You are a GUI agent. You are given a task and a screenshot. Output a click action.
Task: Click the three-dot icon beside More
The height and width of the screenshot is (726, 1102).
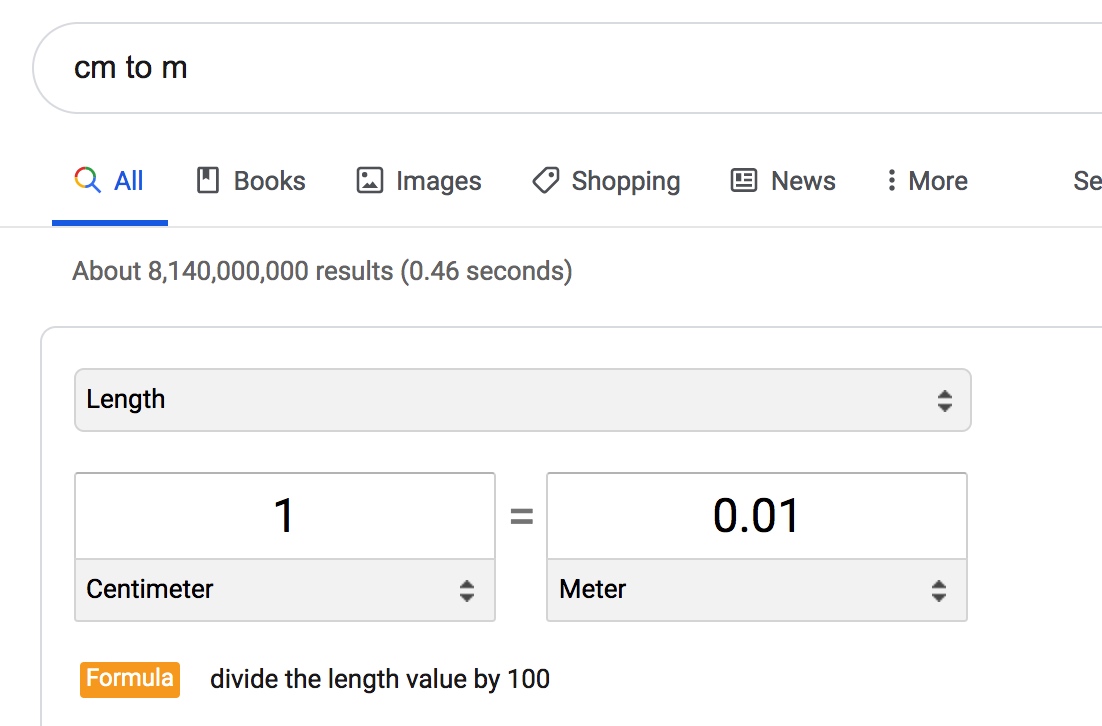tap(891, 180)
